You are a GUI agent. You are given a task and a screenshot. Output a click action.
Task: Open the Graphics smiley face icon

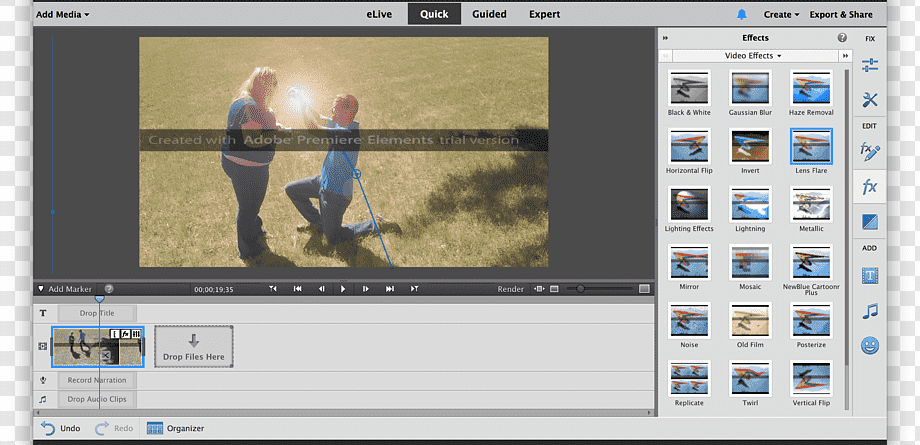pyautogui.click(x=869, y=346)
